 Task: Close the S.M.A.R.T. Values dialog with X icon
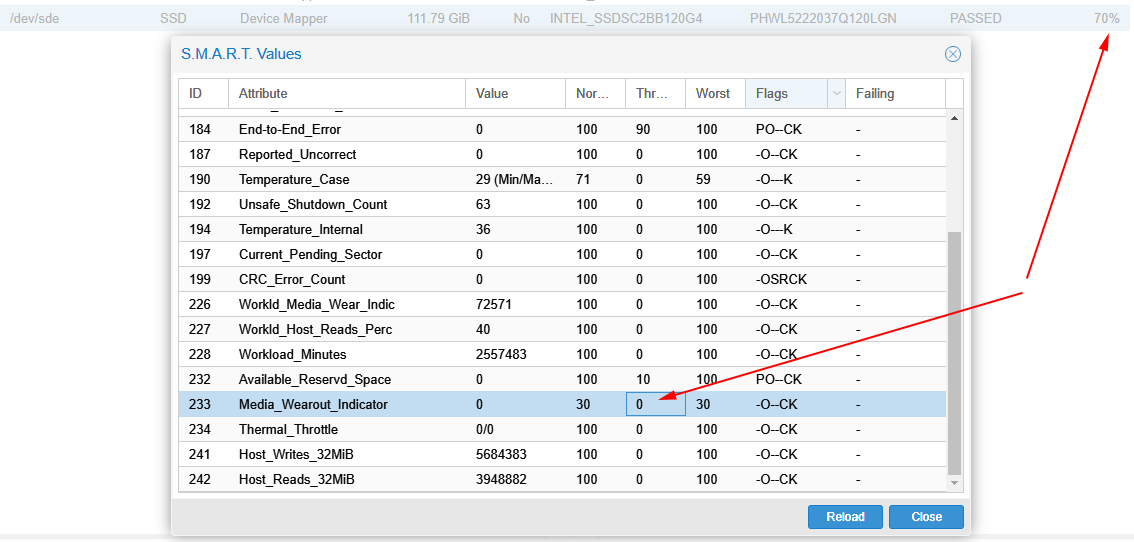point(952,54)
